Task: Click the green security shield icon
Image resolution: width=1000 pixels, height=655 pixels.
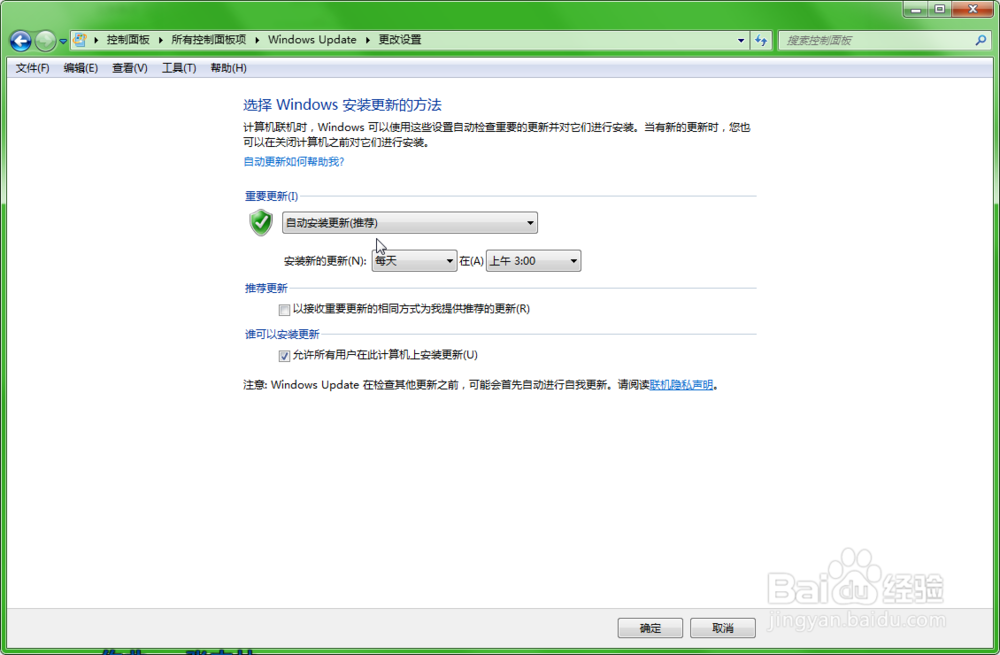Action: click(260, 223)
